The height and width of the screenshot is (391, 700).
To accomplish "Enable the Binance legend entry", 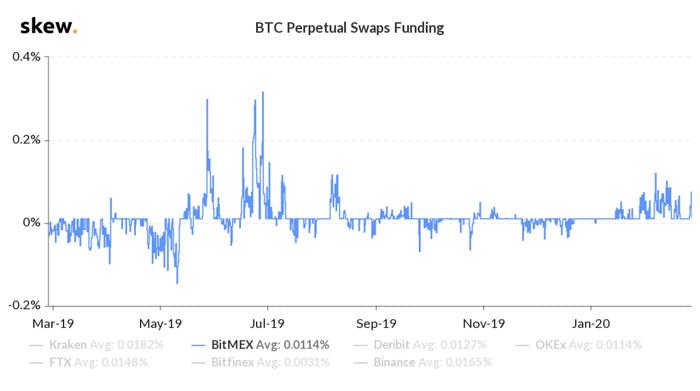I will pyautogui.click(x=423, y=362).
